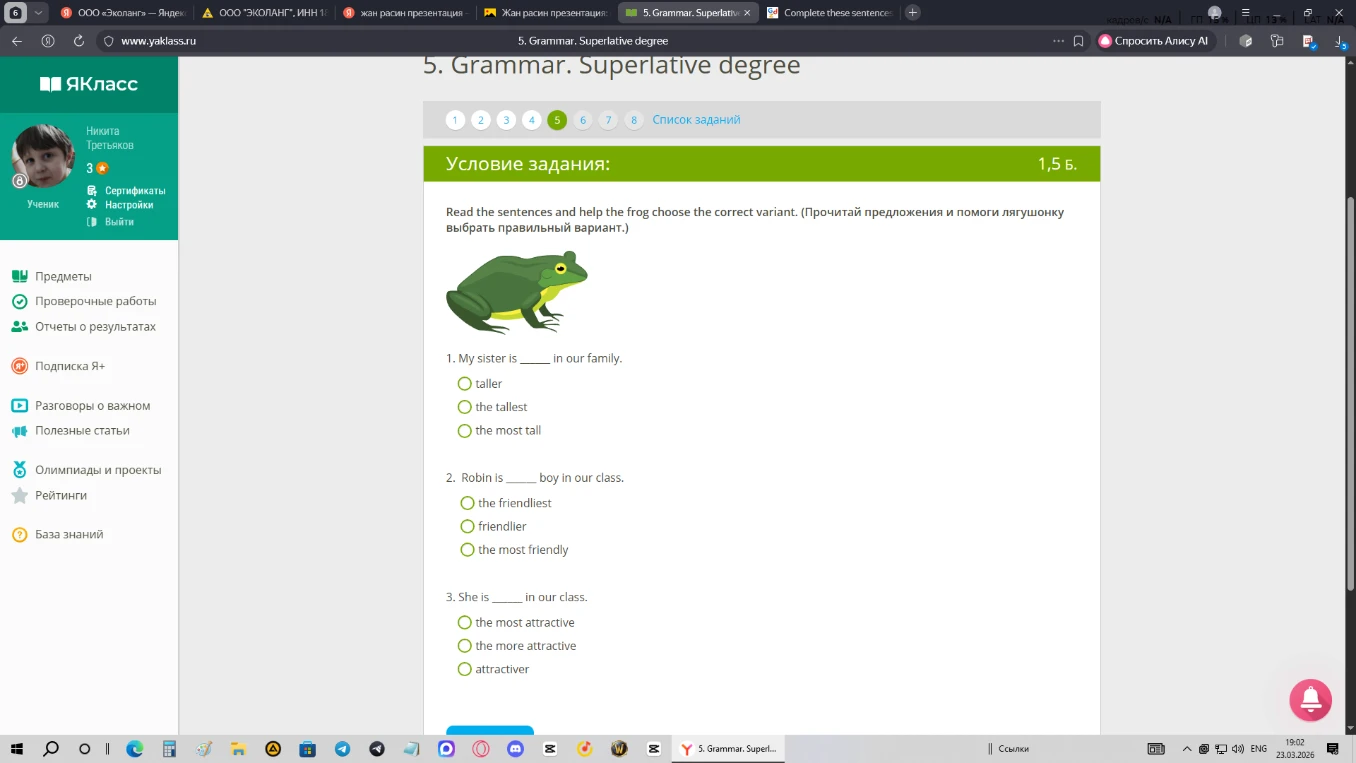Open the Список заданий link
This screenshot has width=1356, height=763.
click(x=696, y=120)
